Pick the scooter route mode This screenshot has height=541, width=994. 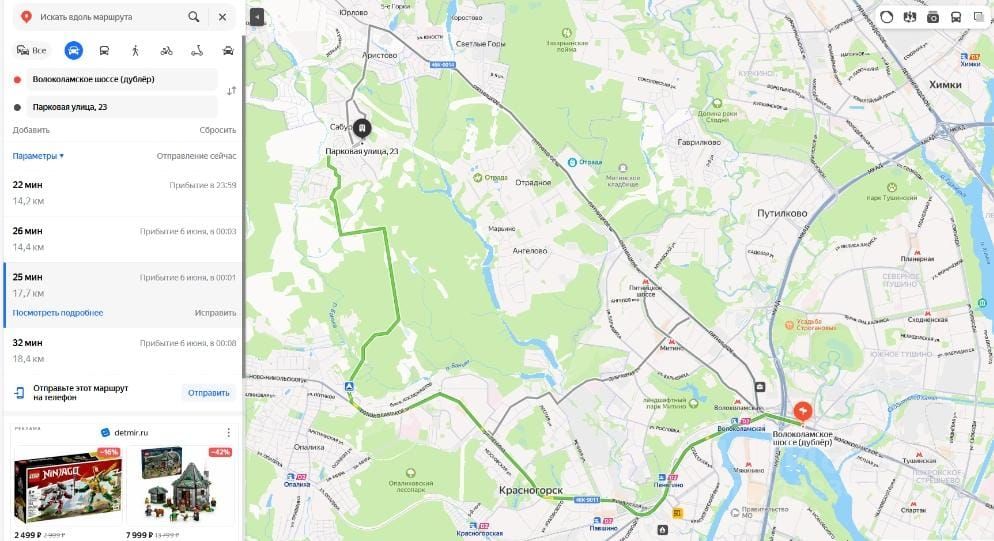coord(197,51)
